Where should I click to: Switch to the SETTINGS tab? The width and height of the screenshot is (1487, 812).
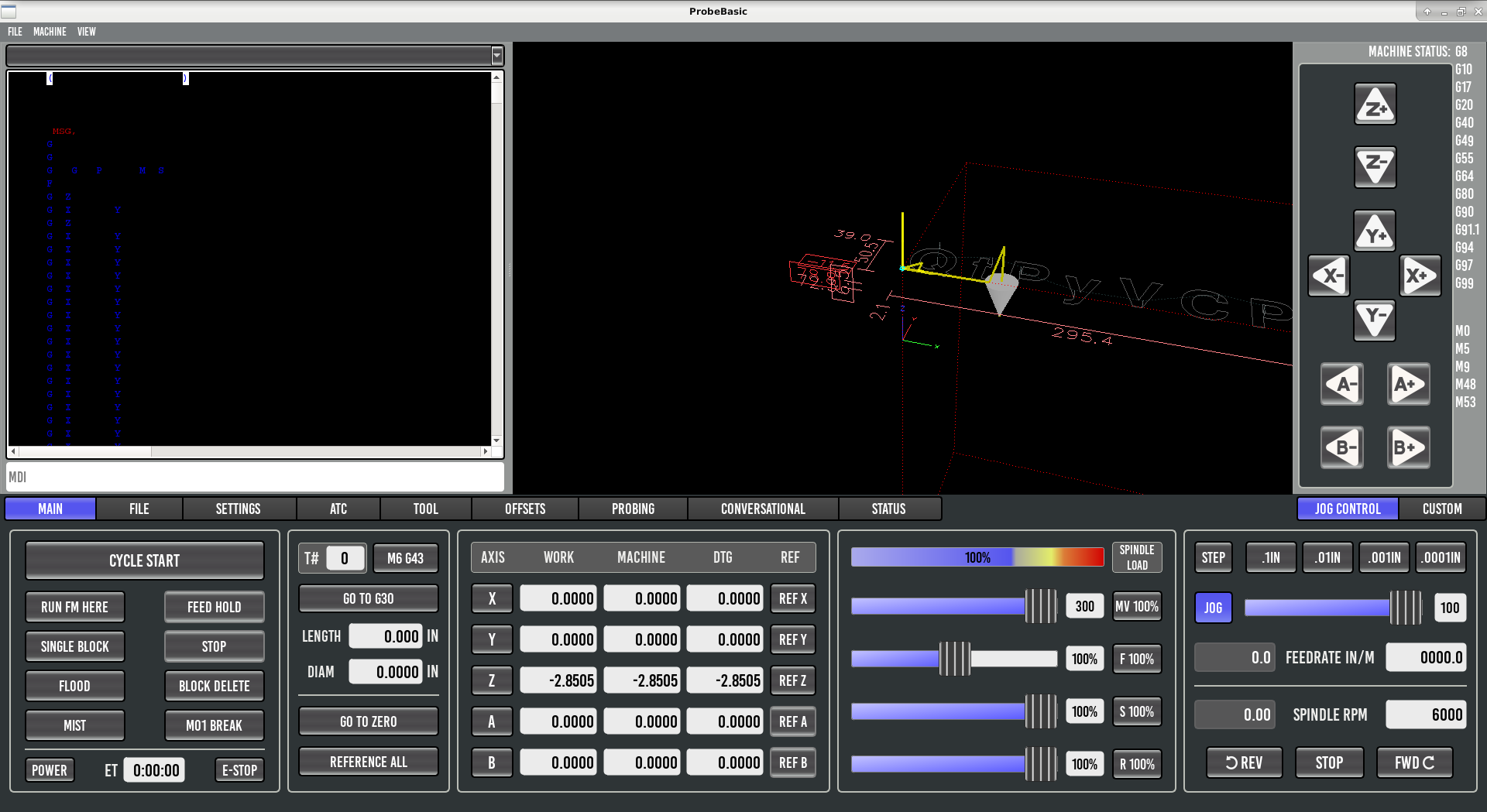(238, 509)
